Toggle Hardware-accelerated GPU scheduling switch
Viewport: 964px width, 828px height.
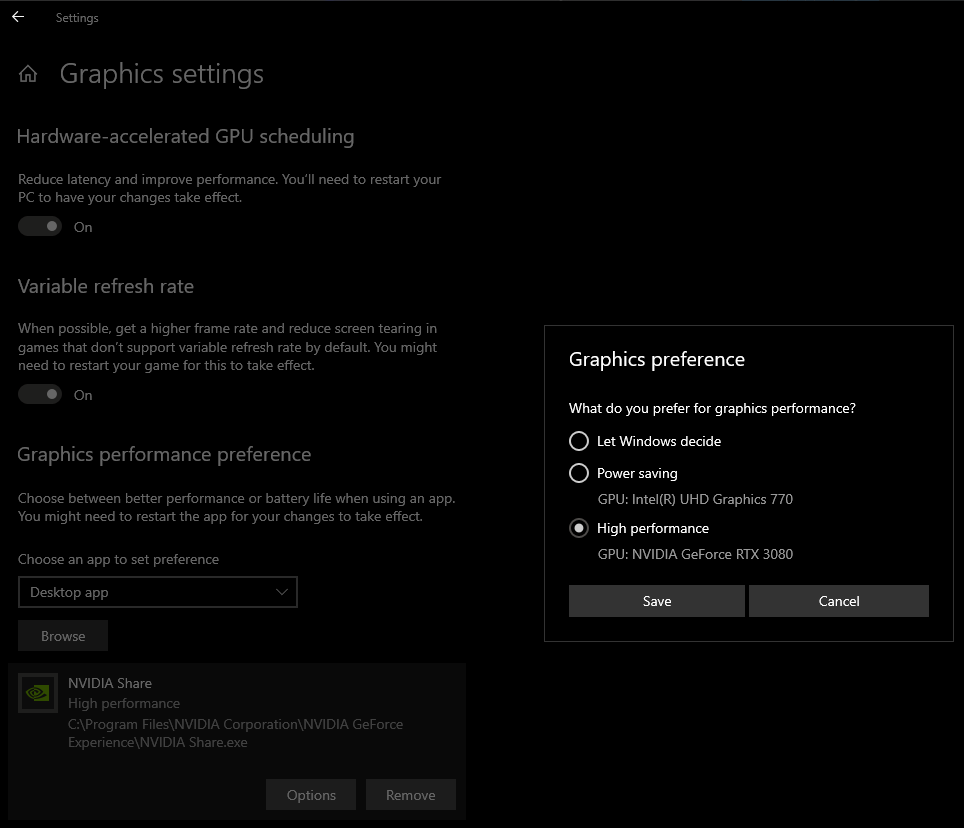40,226
